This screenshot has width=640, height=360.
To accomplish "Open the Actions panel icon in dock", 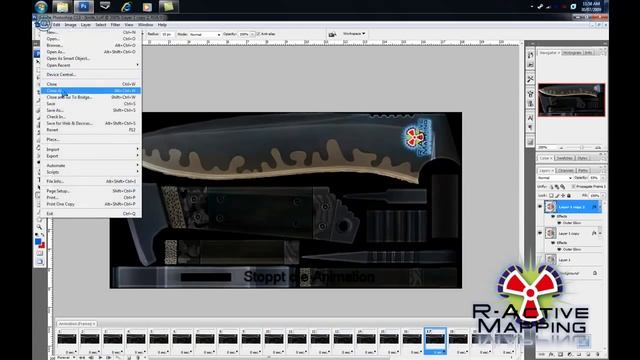I will (x=530, y=65).
